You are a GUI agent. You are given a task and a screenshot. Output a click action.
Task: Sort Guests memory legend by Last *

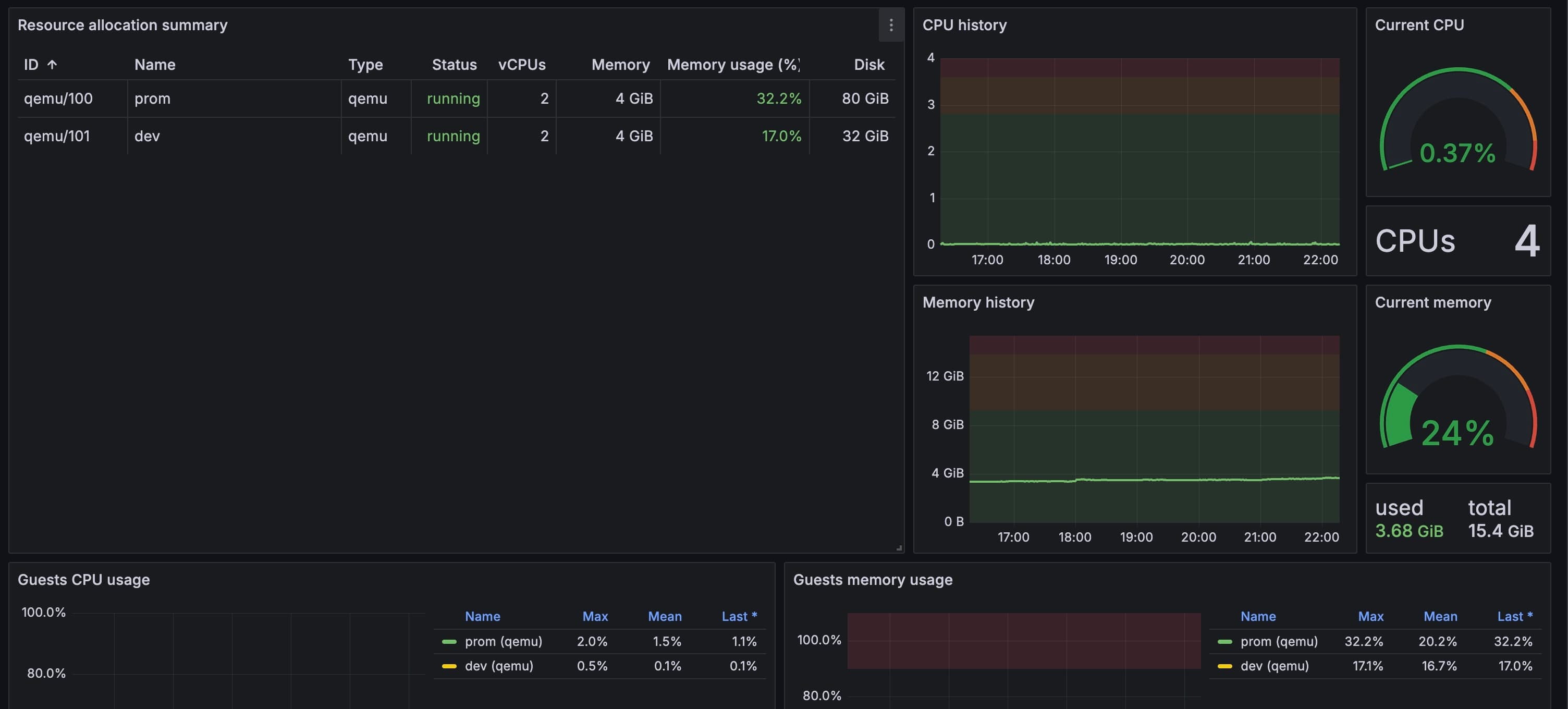[x=1514, y=617]
